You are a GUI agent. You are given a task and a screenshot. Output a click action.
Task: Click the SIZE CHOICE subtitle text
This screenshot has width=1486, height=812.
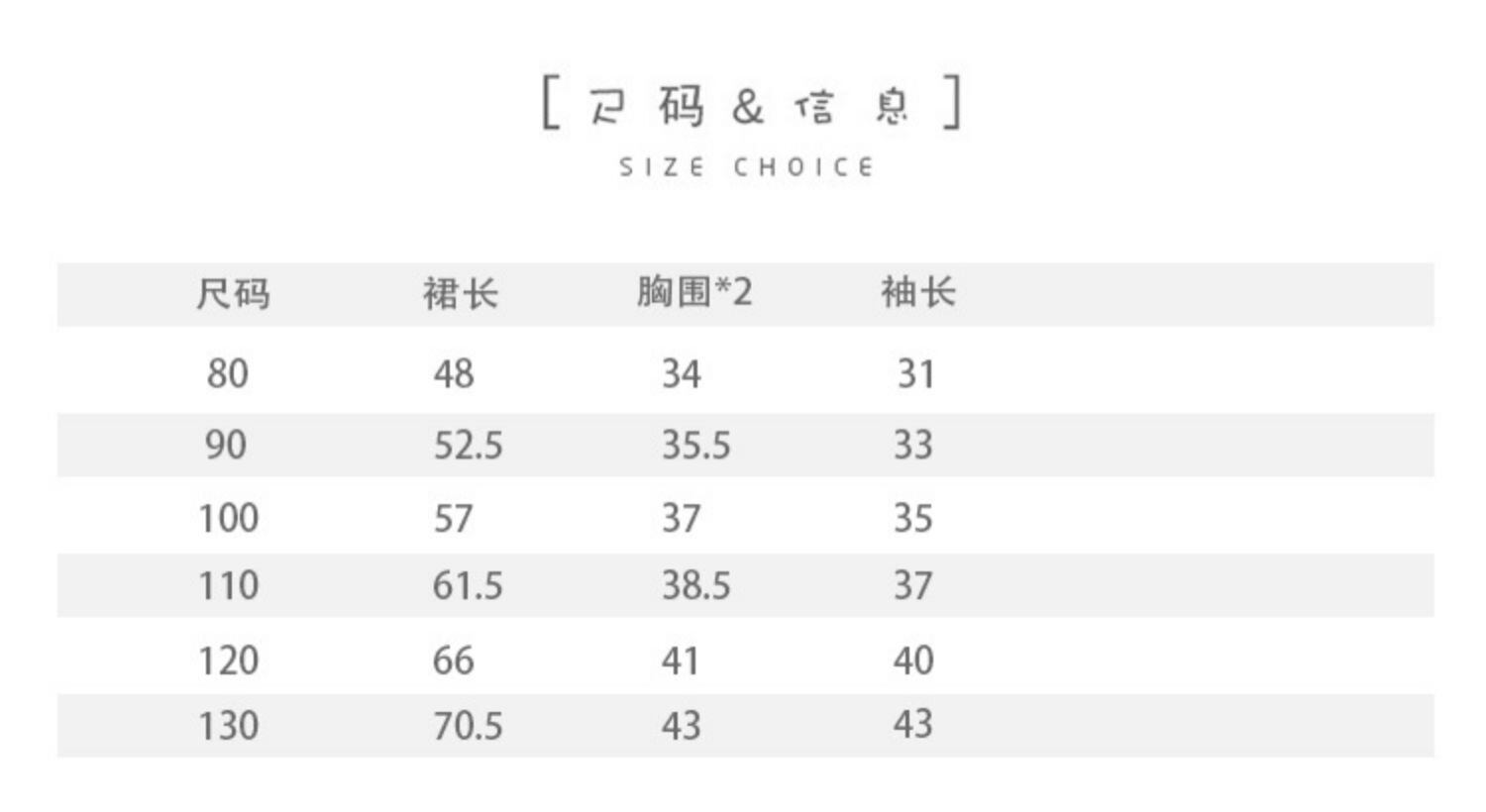pyautogui.click(x=747, y=167)
